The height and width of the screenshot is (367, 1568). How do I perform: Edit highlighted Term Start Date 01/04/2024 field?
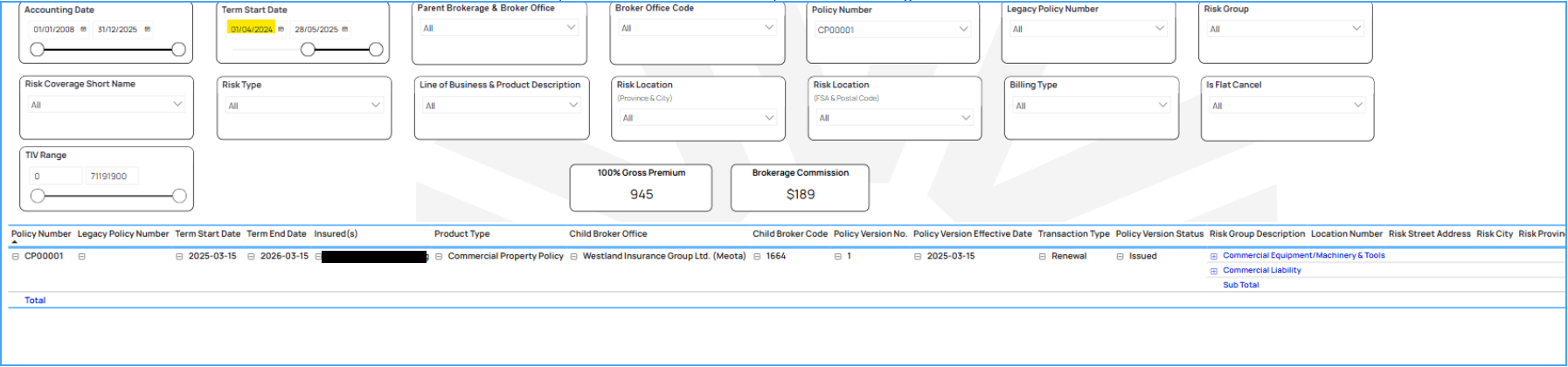tap(251, 29)
